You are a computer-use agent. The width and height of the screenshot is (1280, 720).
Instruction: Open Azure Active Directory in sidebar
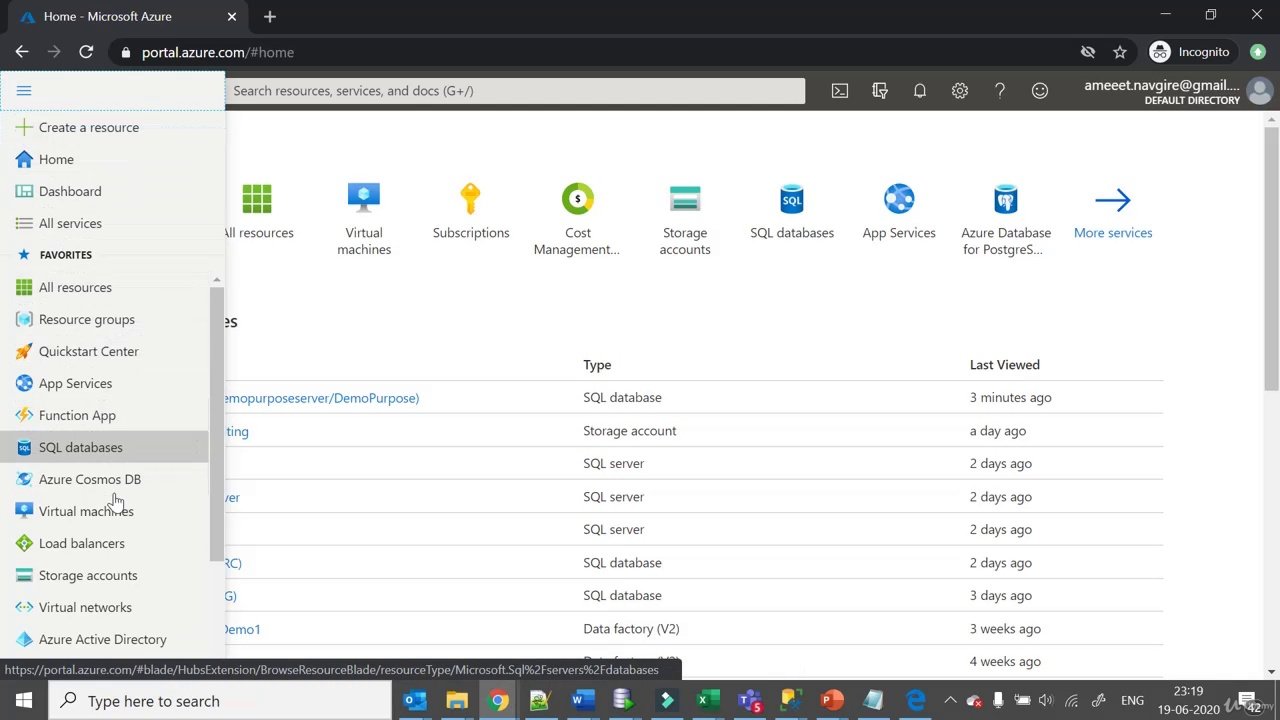click(x=102, y=639)
